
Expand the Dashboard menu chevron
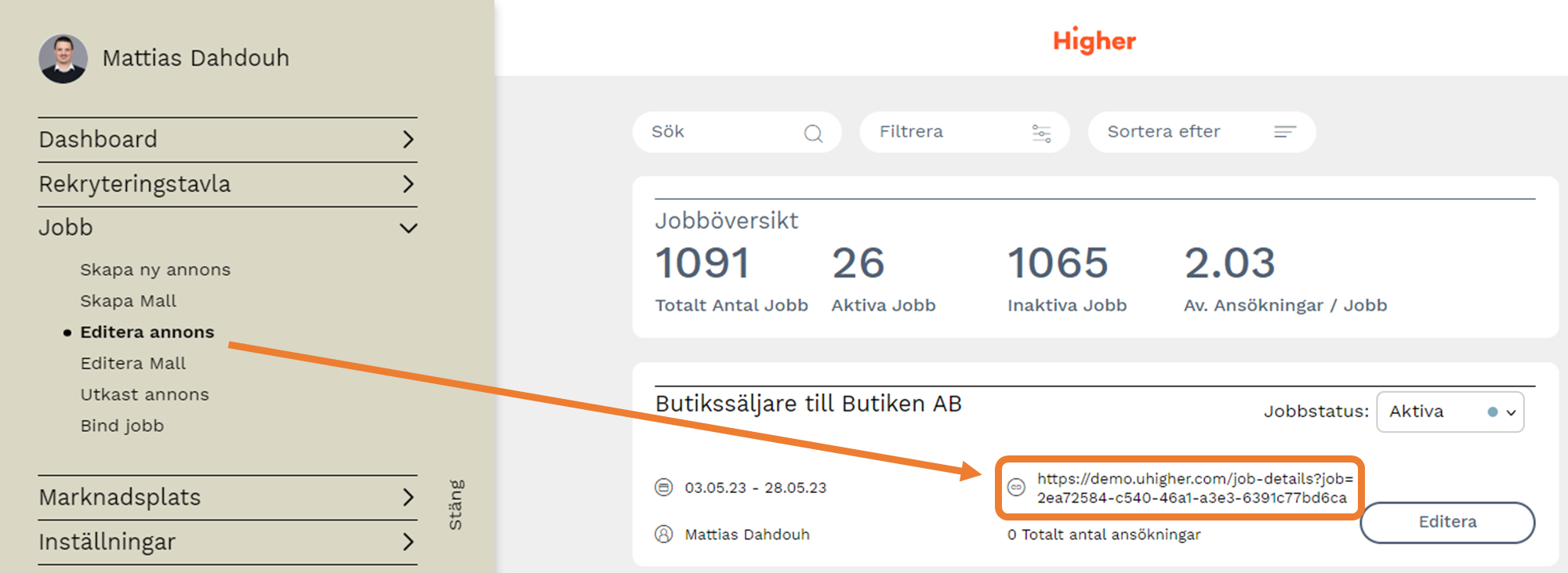click(408, 140)
